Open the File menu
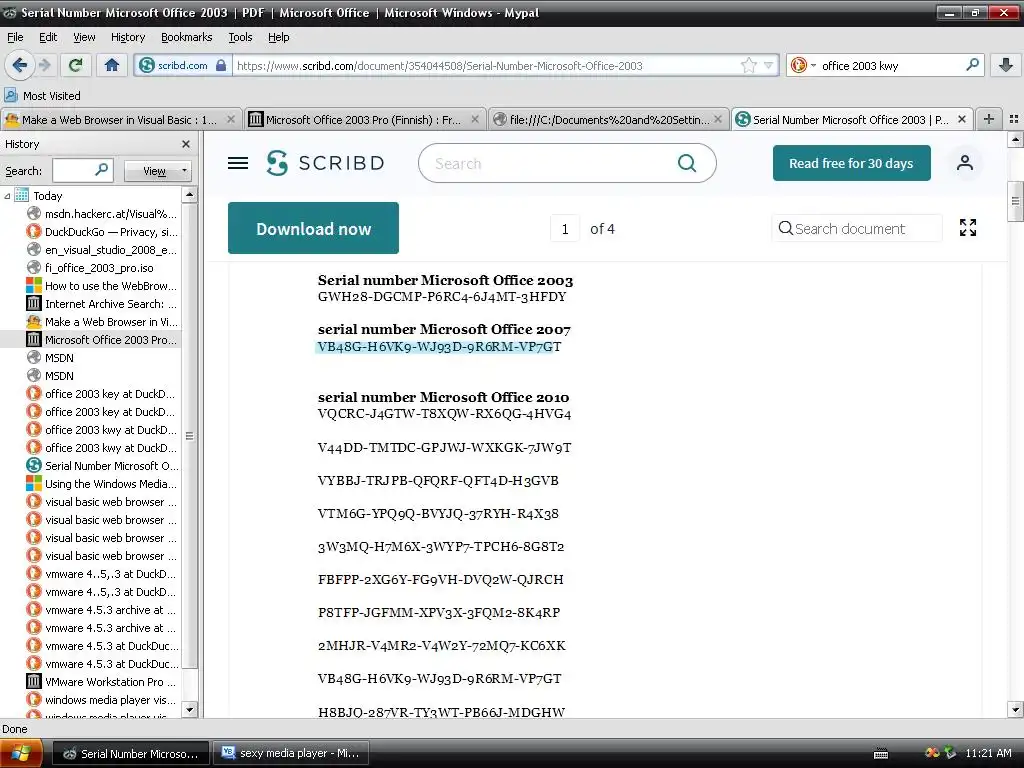Screen dimensions: 1024x768 (x=15, y=37)
